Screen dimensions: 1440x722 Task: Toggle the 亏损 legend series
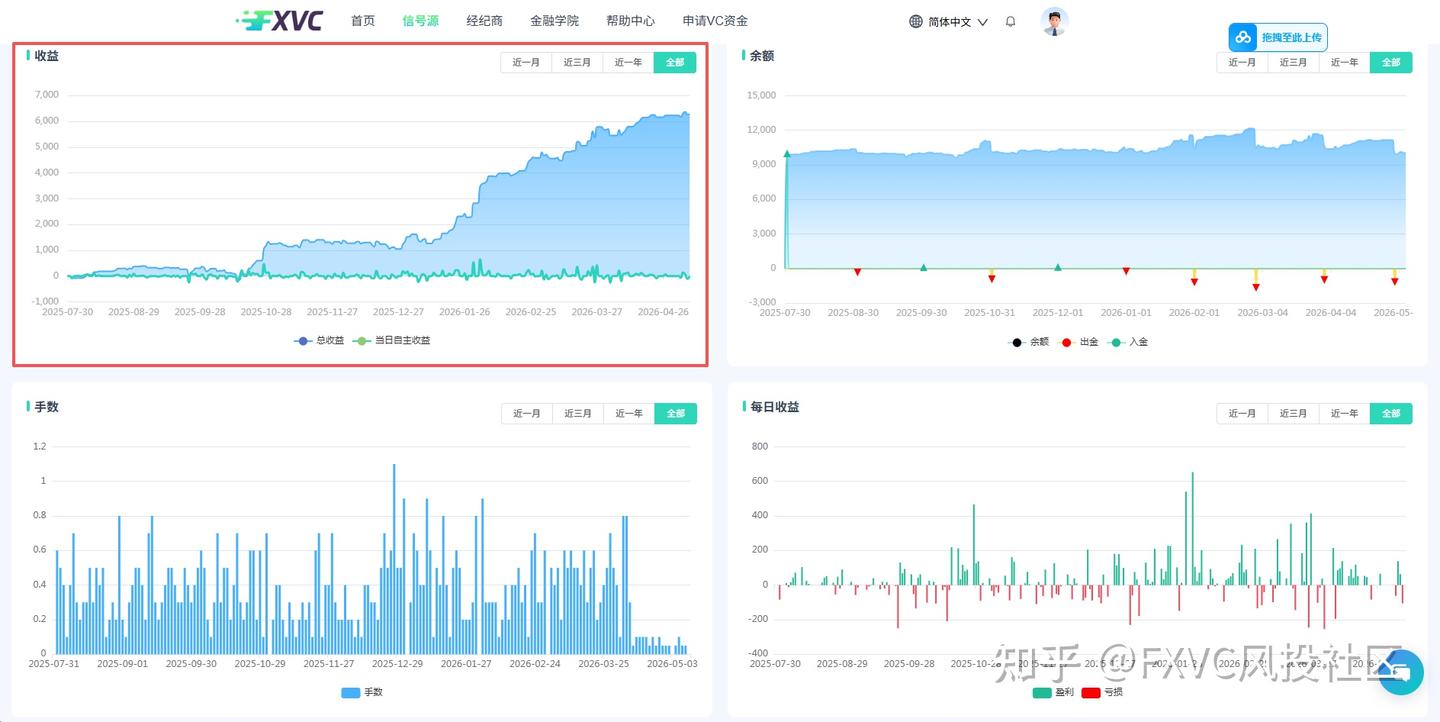point(1102,692)
